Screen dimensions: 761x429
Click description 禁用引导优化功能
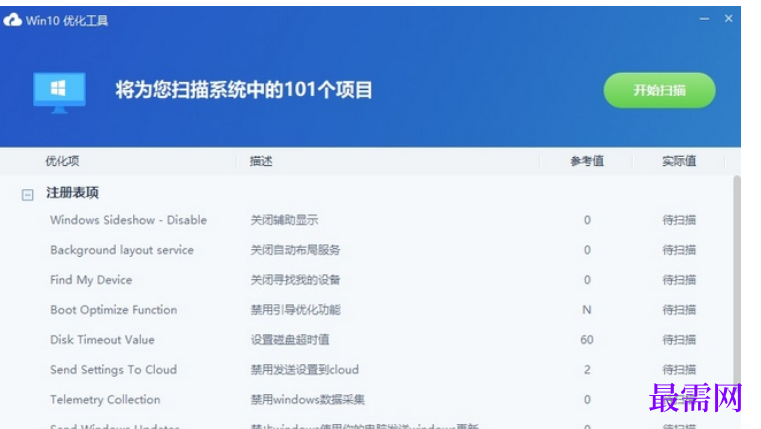pos(295,310)
